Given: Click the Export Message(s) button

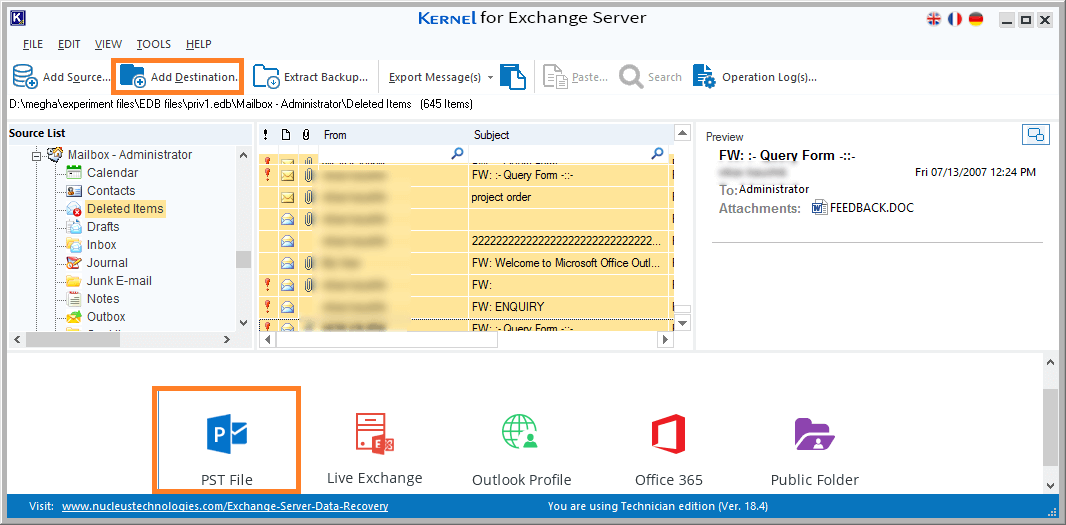Looking at the screenshot, I should pos(435,78).
